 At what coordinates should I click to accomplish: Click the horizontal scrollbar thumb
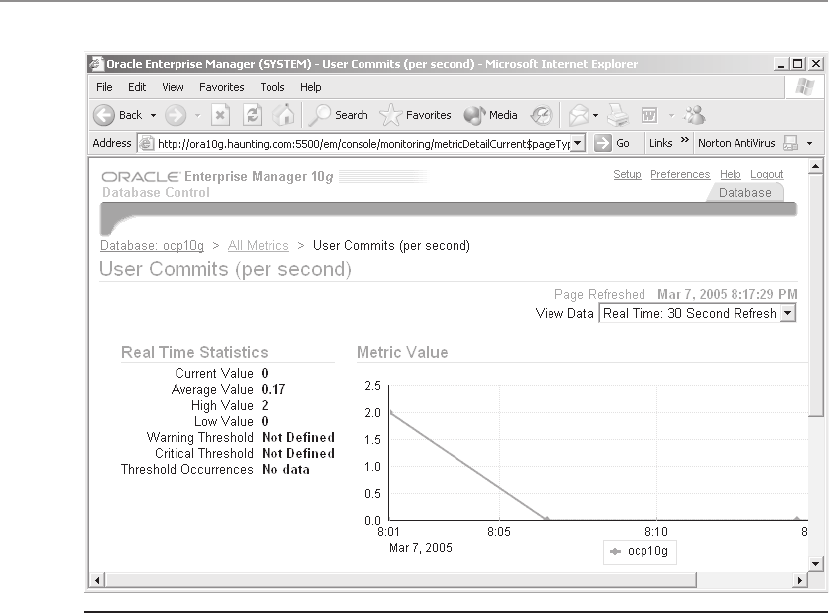click(400, 580)
